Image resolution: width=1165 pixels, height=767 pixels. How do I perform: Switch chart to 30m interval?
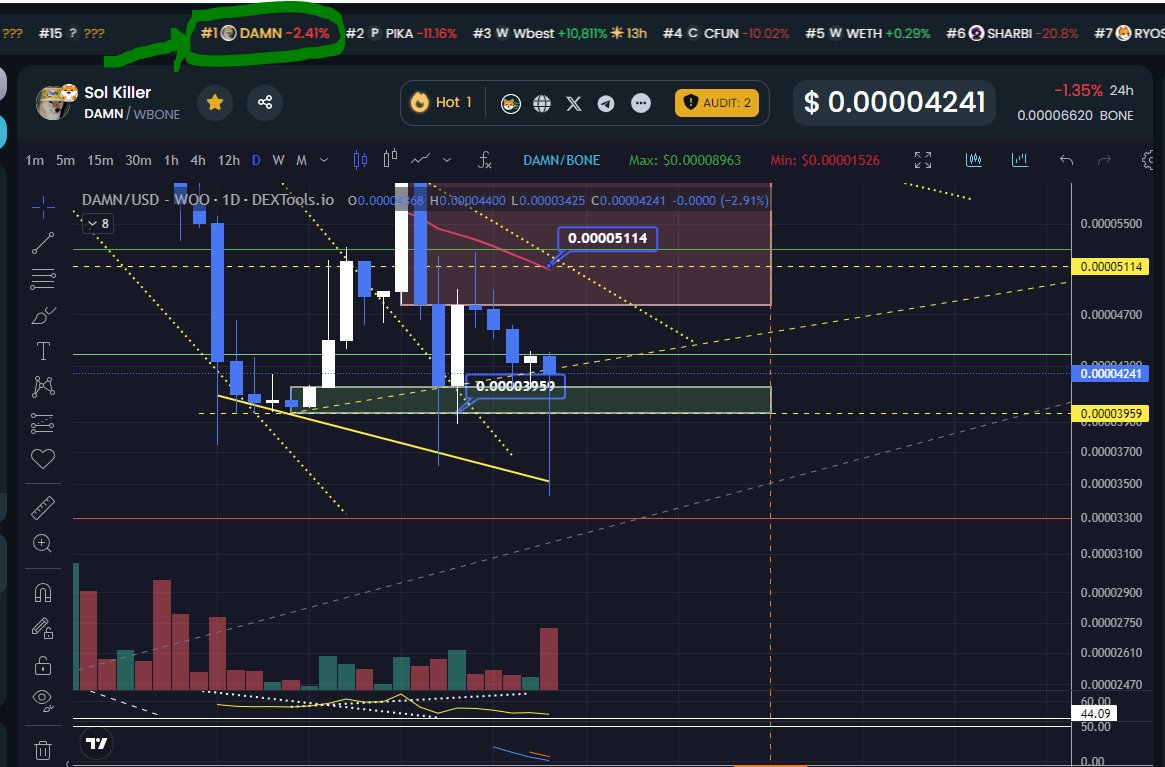point(138,160)
